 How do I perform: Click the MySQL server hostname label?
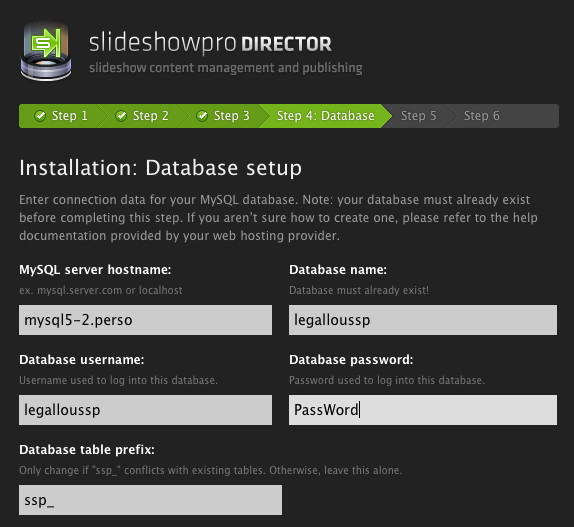click(95, 270)
